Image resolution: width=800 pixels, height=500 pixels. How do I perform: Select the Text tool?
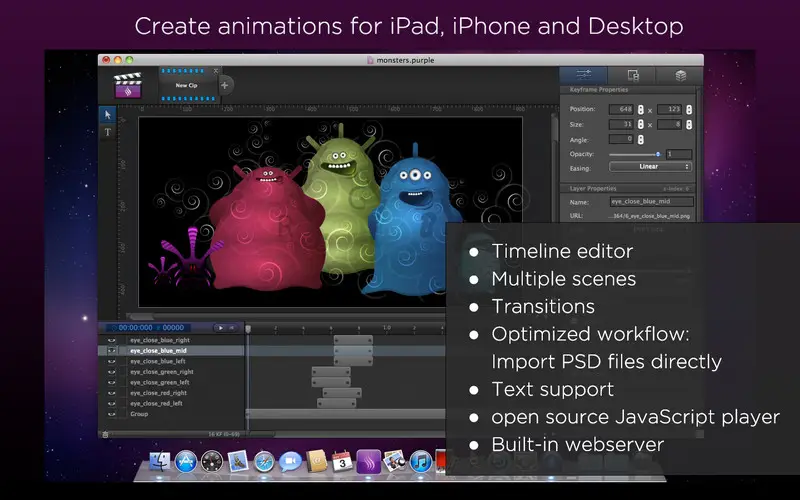(108, 132)
